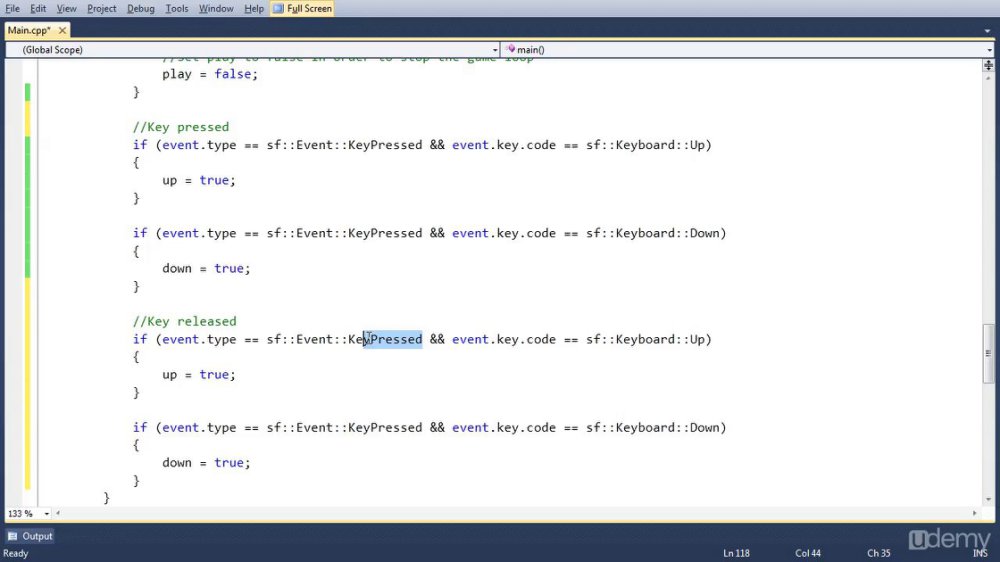Viewport: 1000px width, 562px height.
Task: Click the Ch 35 status indicator
Action: 878,553
